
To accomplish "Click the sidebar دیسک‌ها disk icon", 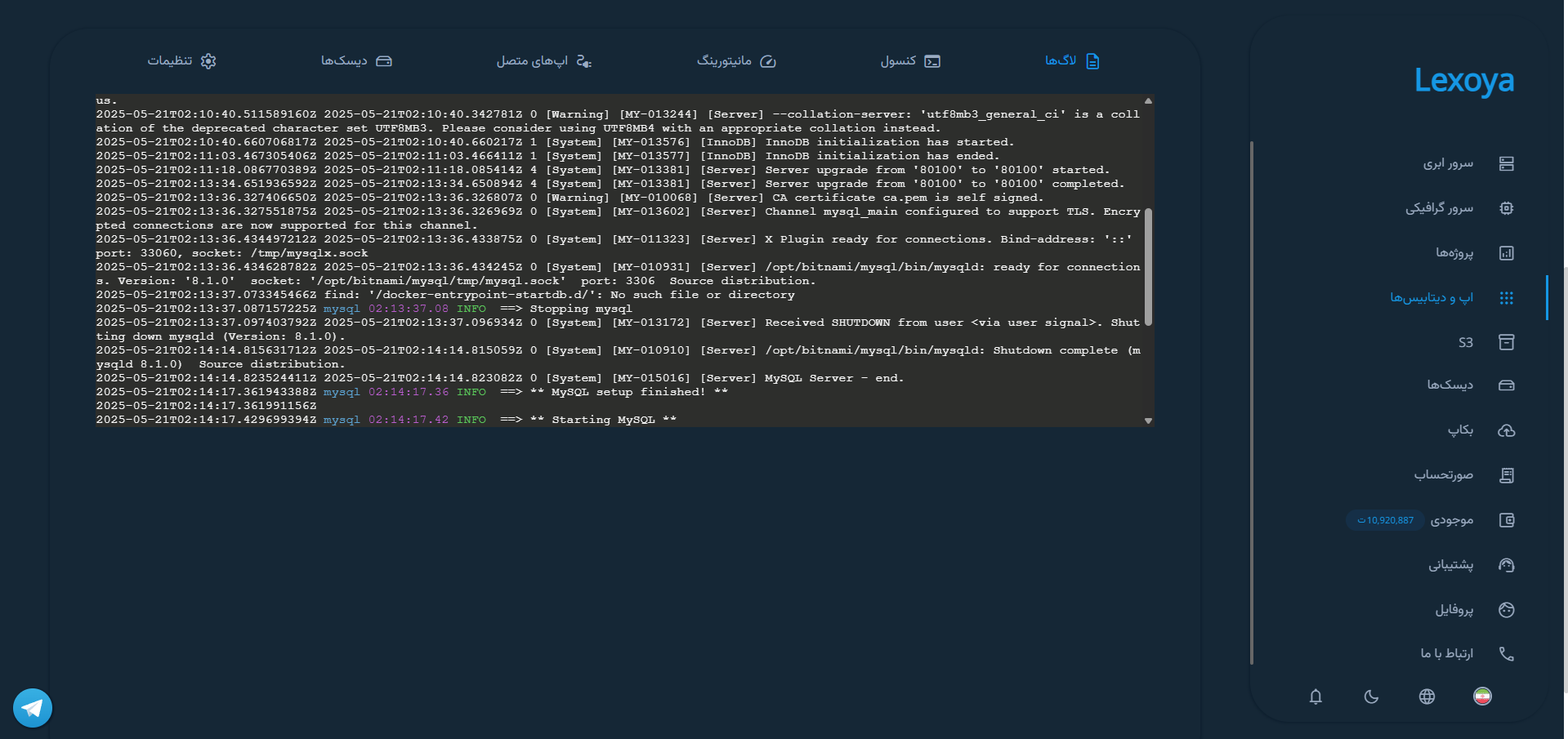I will click(x=1507, y=385).
